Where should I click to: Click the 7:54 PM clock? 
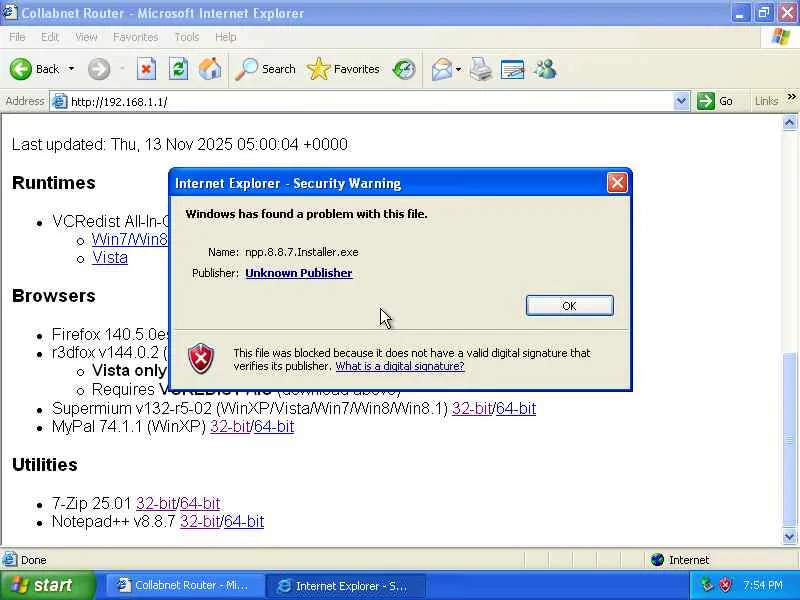(x=763, y=585)
